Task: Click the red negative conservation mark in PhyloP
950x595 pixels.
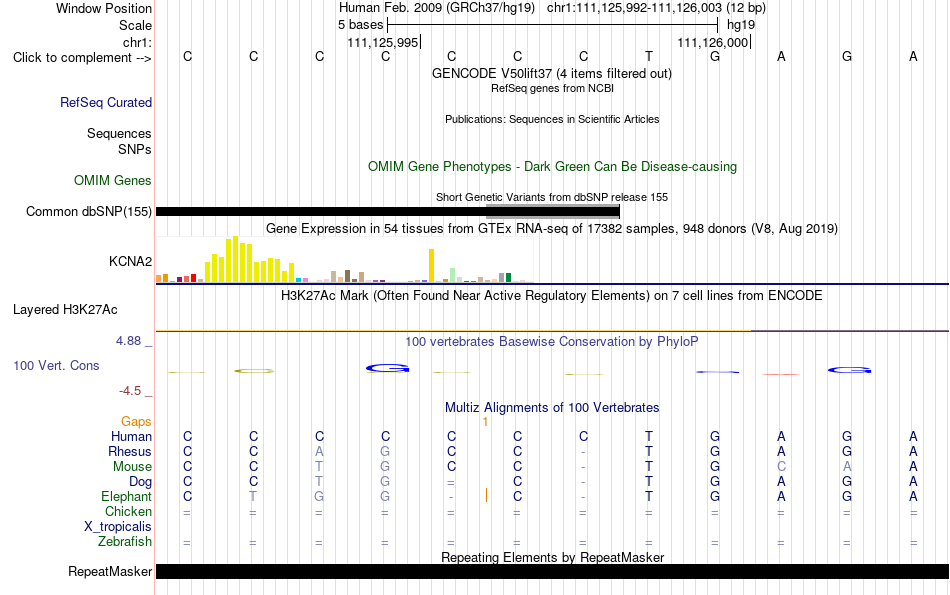Action: (x=781, y=374)
